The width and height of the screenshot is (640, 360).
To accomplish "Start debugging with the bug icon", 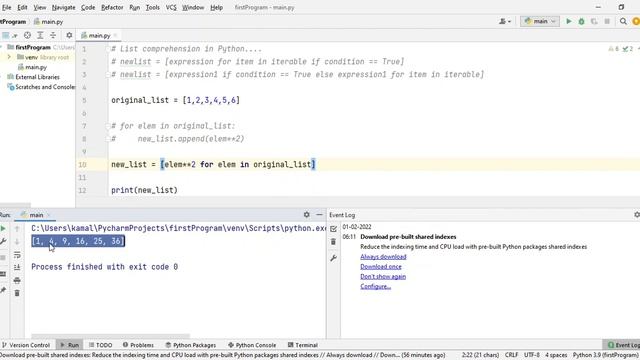I will (x=581, y=21).
